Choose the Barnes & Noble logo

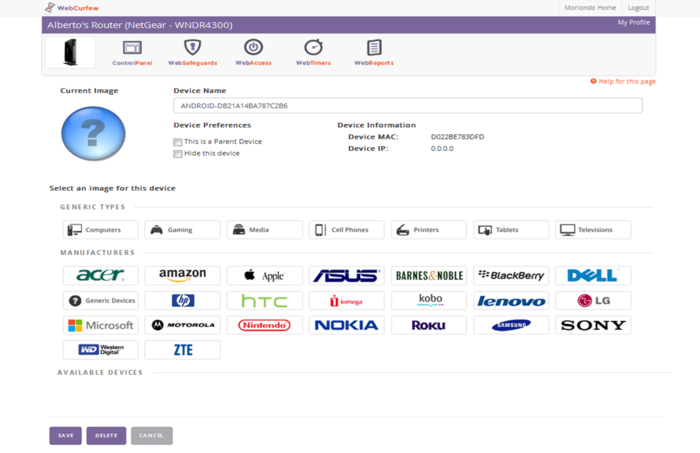[x=429, y=275]
